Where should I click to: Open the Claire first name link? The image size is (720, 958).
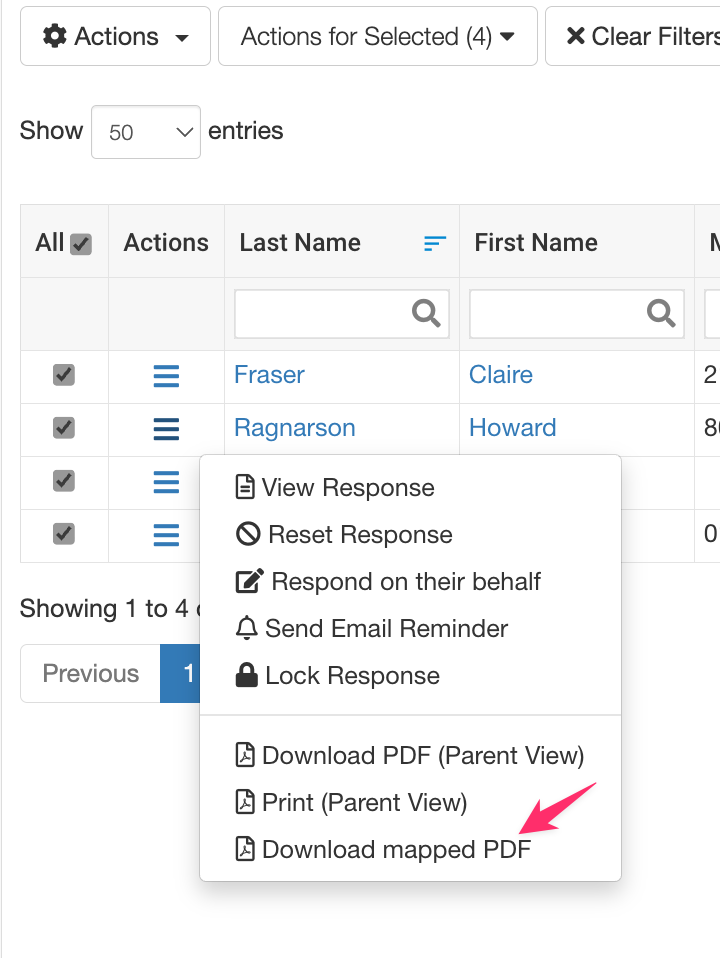501,375
